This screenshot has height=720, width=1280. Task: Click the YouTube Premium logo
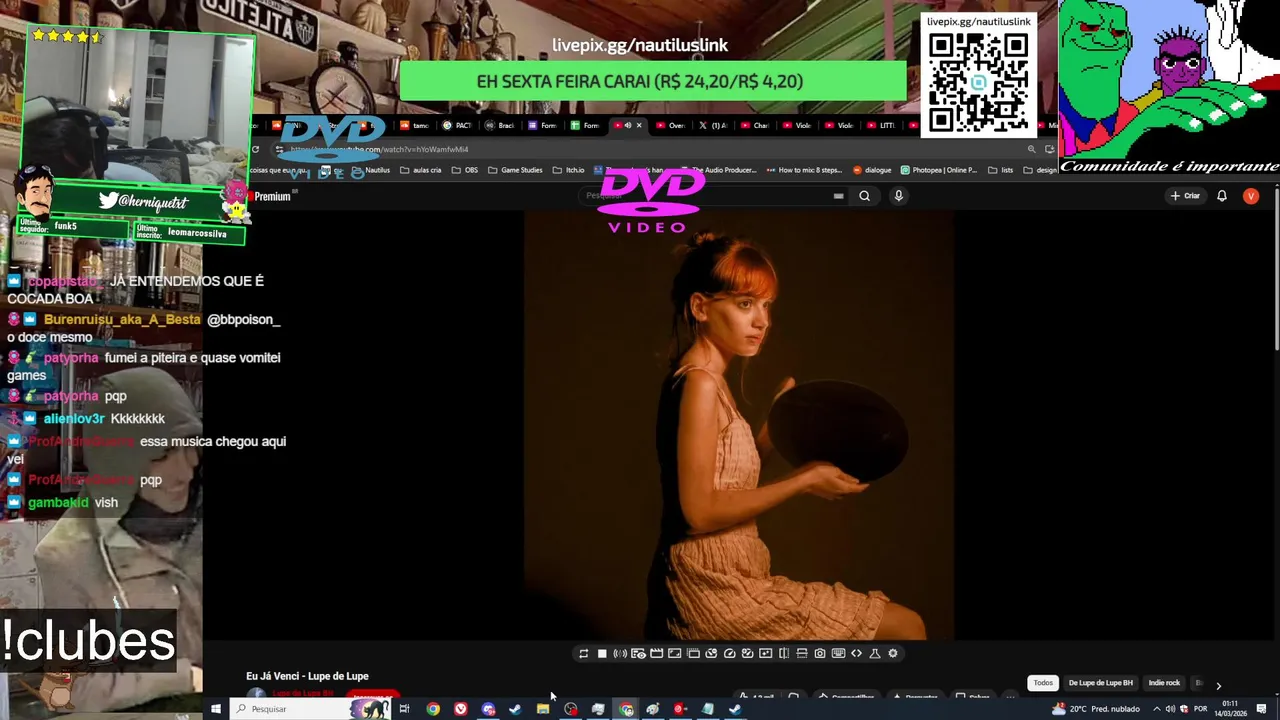click(x=270, y=196)
